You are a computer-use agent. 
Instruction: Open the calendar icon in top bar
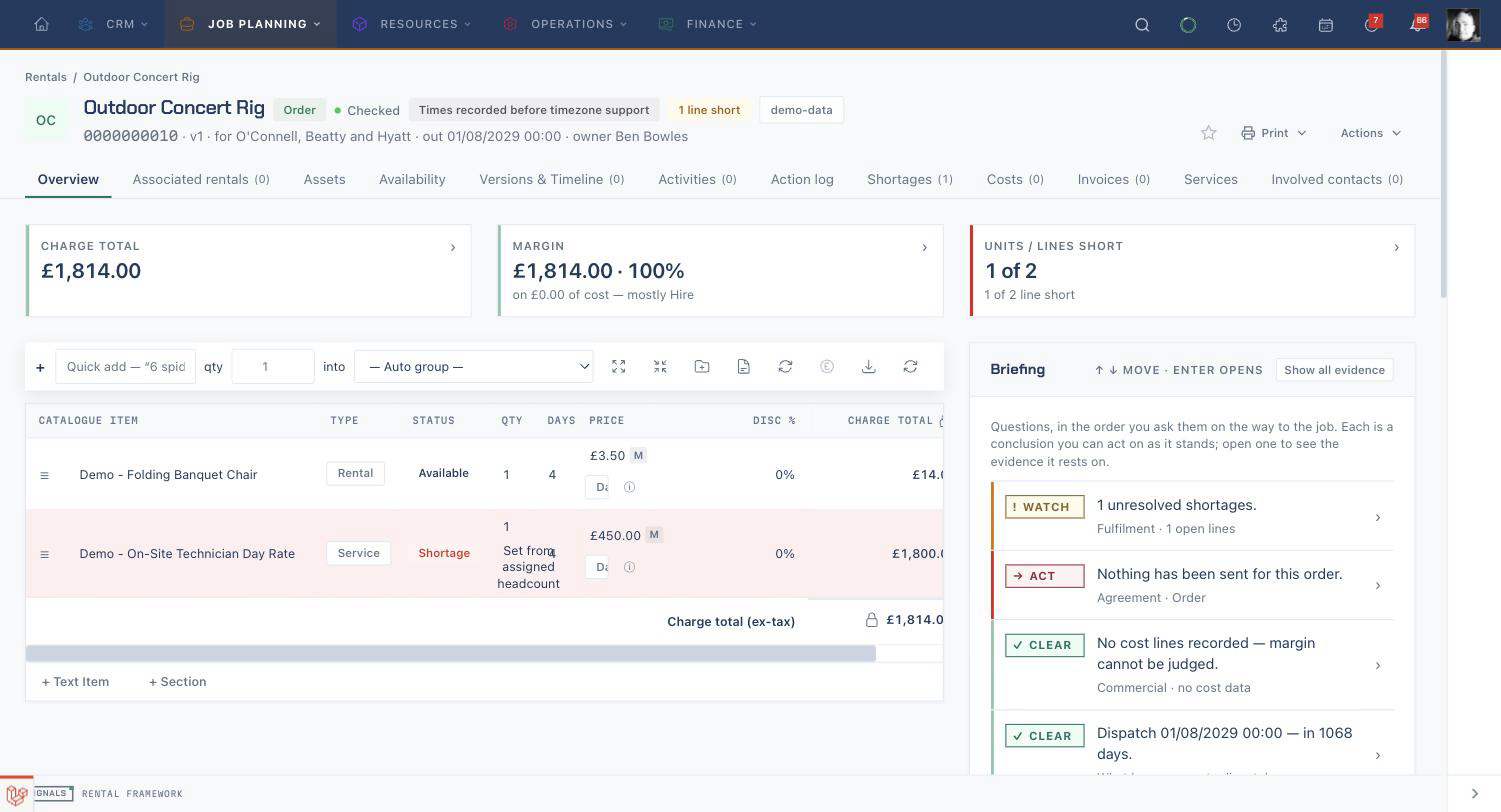(x=1326, y=25)
